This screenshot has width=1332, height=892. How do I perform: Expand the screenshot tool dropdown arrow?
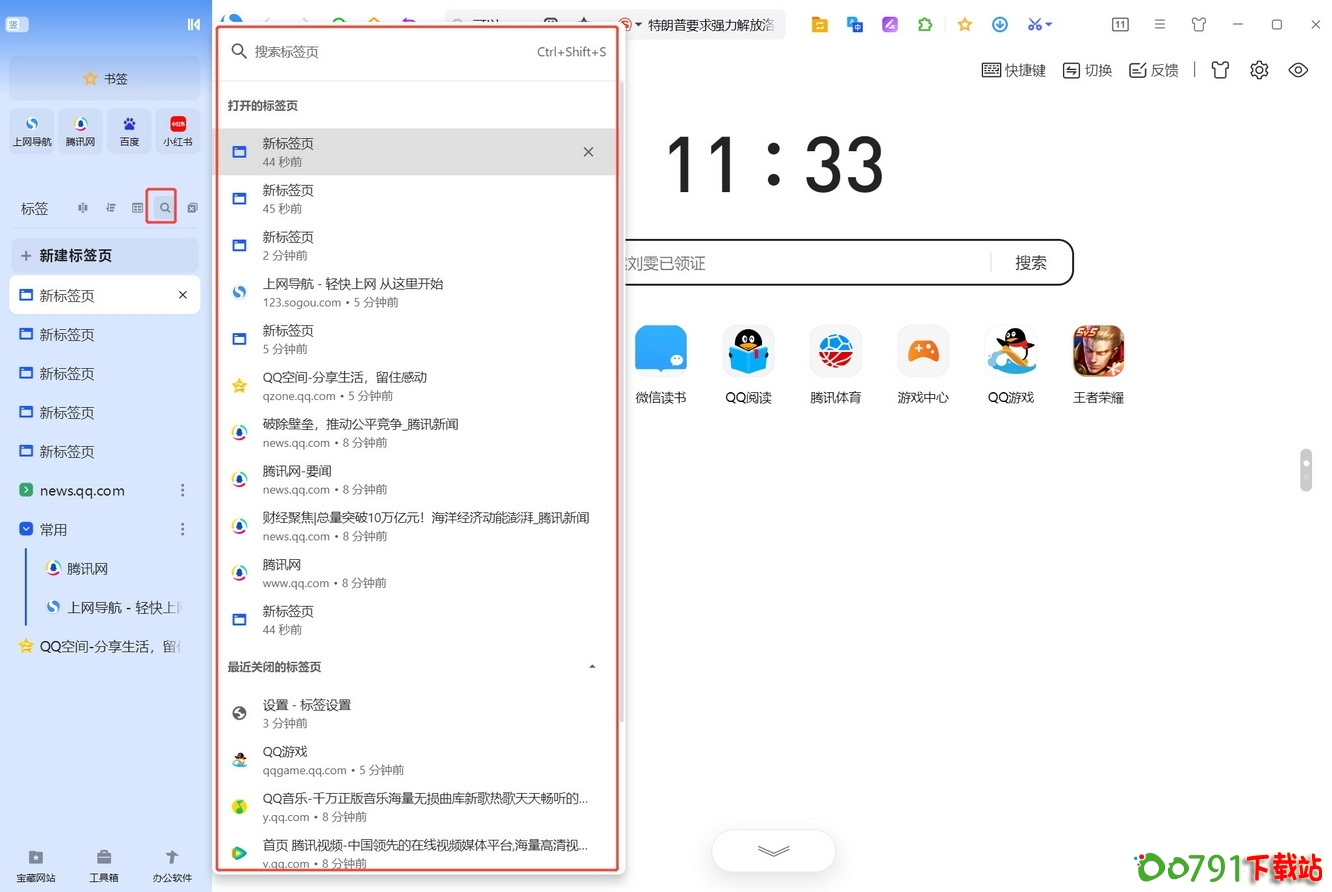coord(1047,24)
